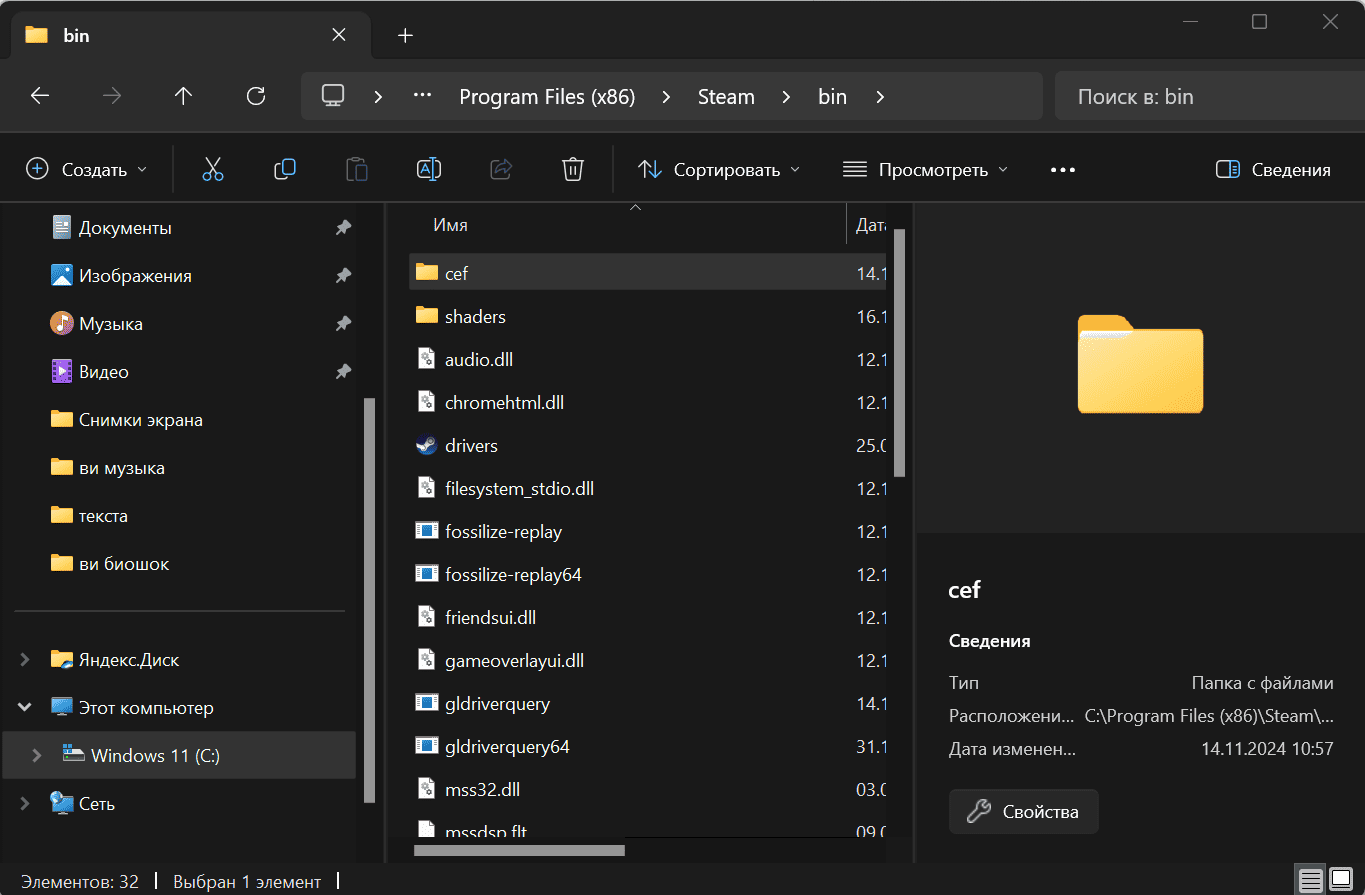Image resolution: width=1365 pixels, height=895 pixels.
Task: Collapse Этот компьютер tree node
Action: click(25, 708)
